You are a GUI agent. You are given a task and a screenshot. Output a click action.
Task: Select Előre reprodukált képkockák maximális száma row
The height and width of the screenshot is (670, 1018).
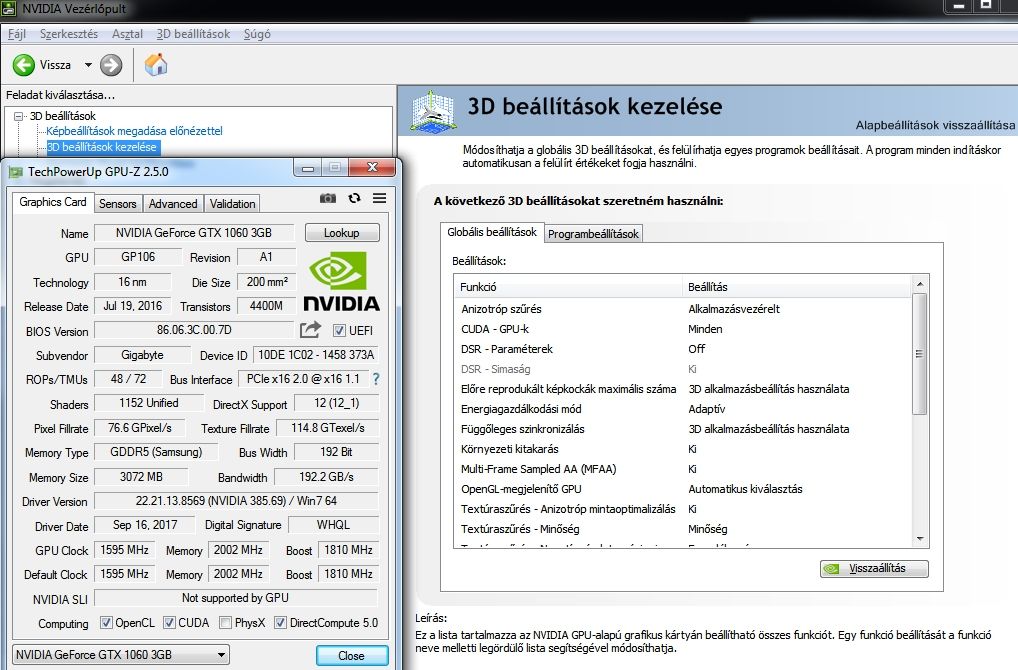click(684, 389)
